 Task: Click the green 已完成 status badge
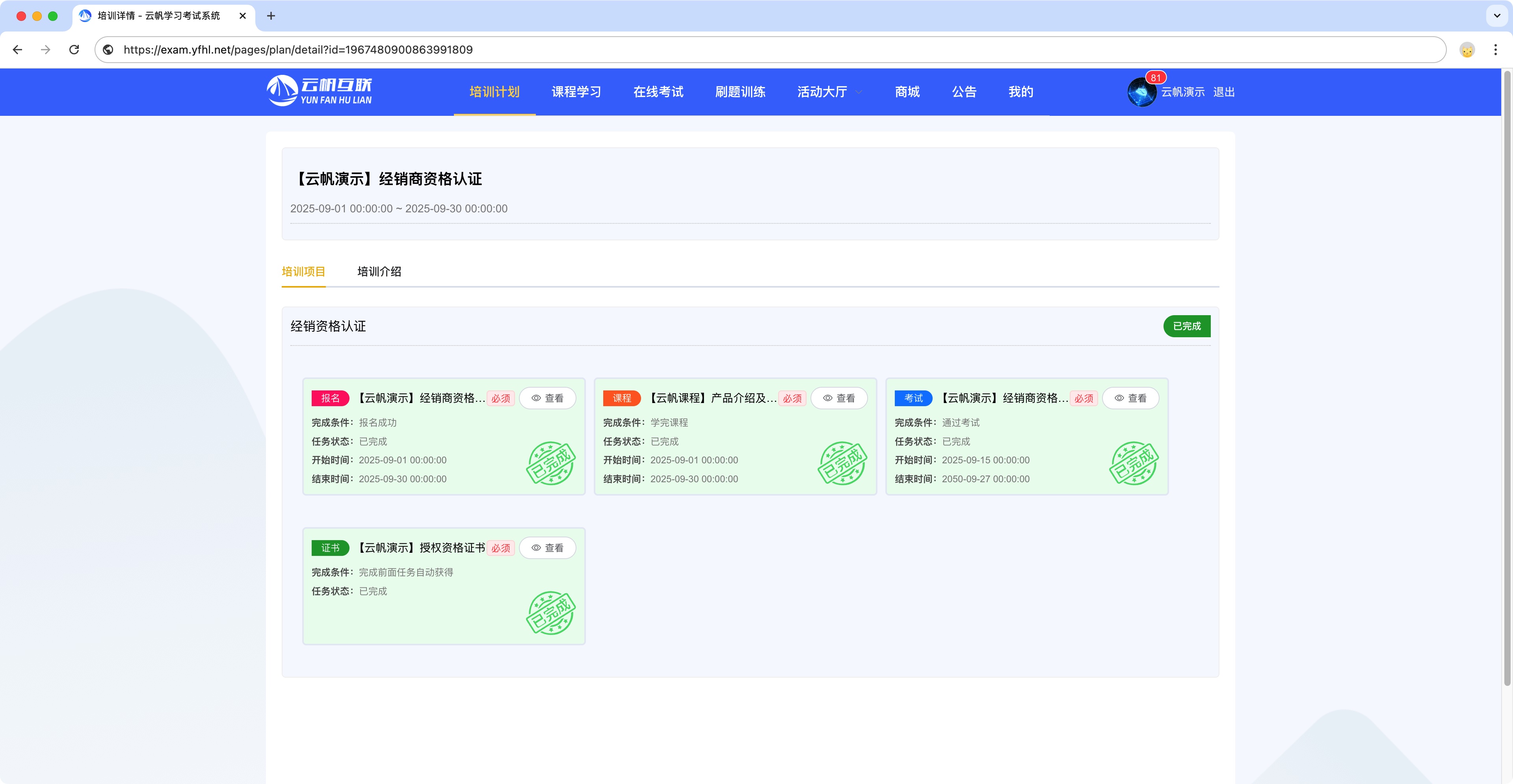point(1186,326)
